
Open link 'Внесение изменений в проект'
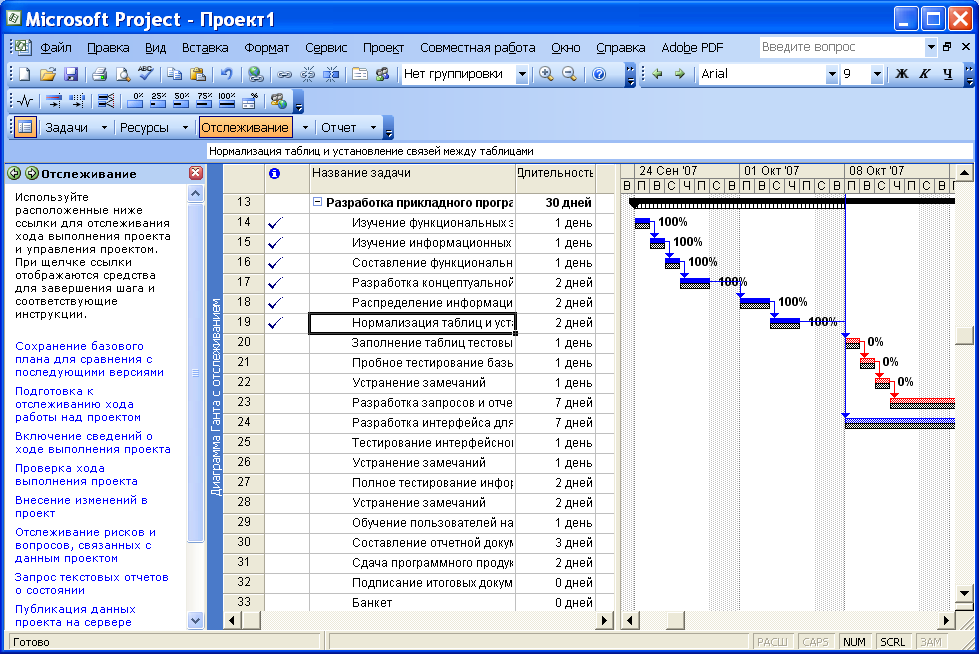81,507
